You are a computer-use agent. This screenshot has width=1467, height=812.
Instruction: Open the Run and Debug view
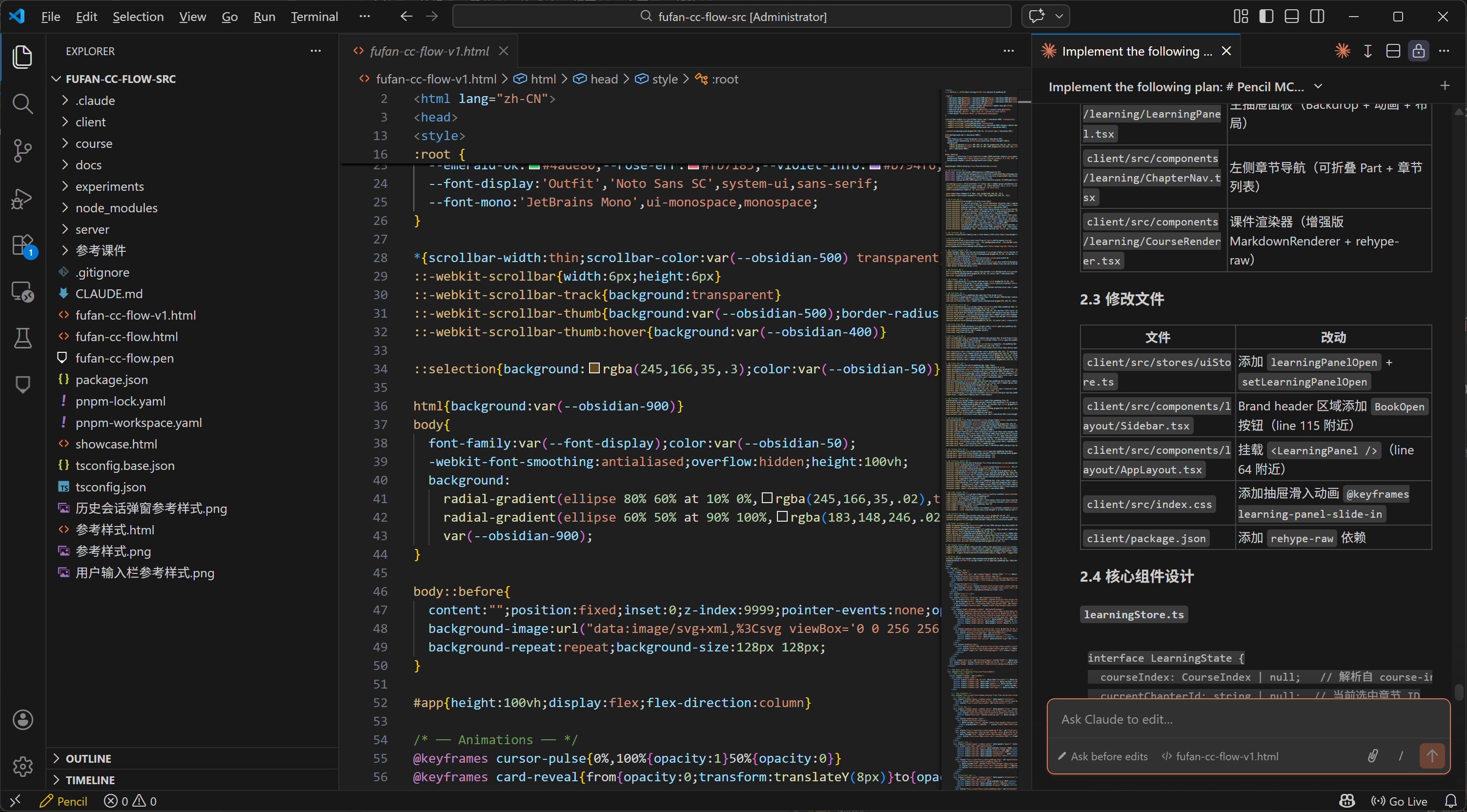22,198
